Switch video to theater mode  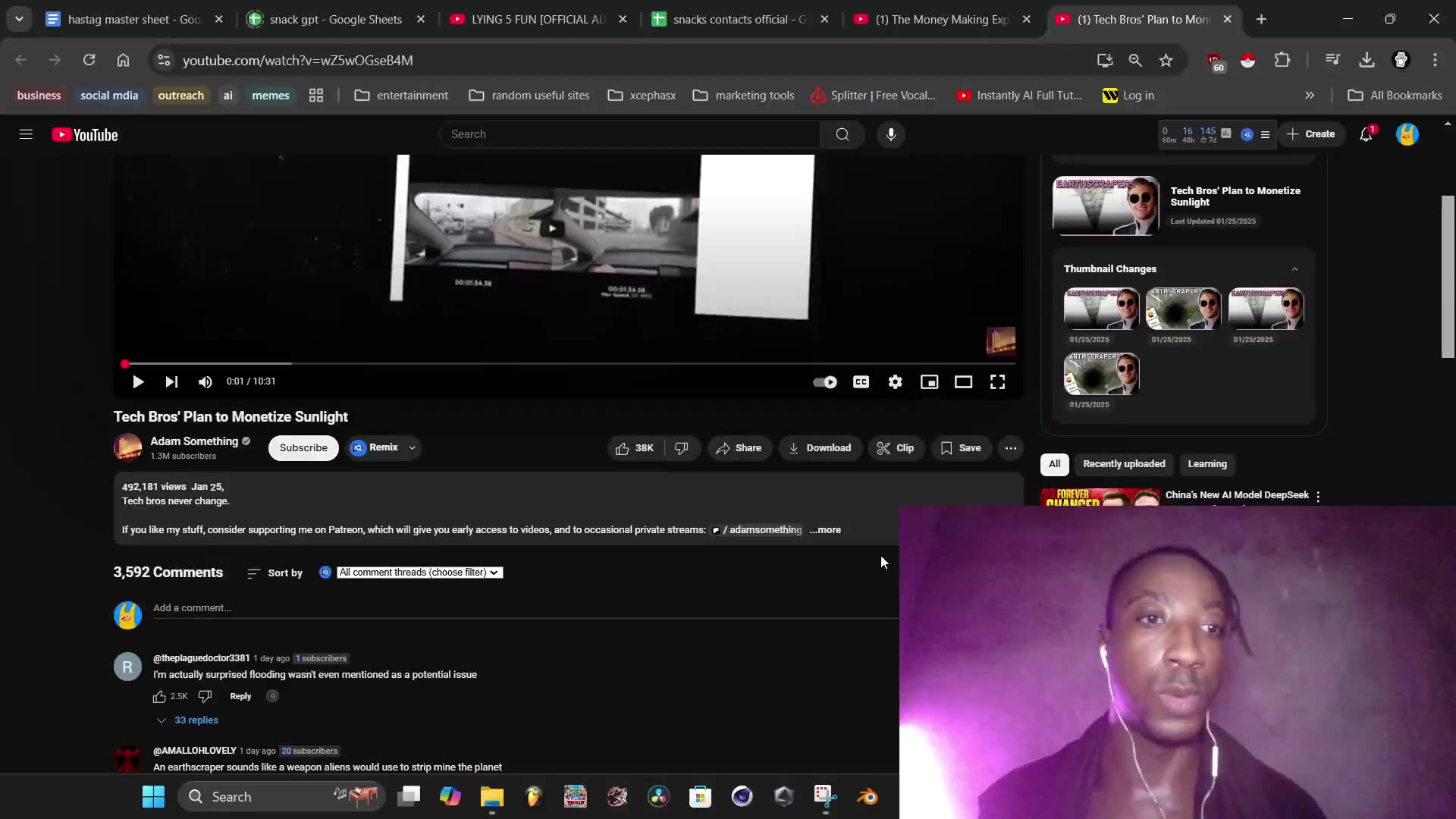[963, 382]
